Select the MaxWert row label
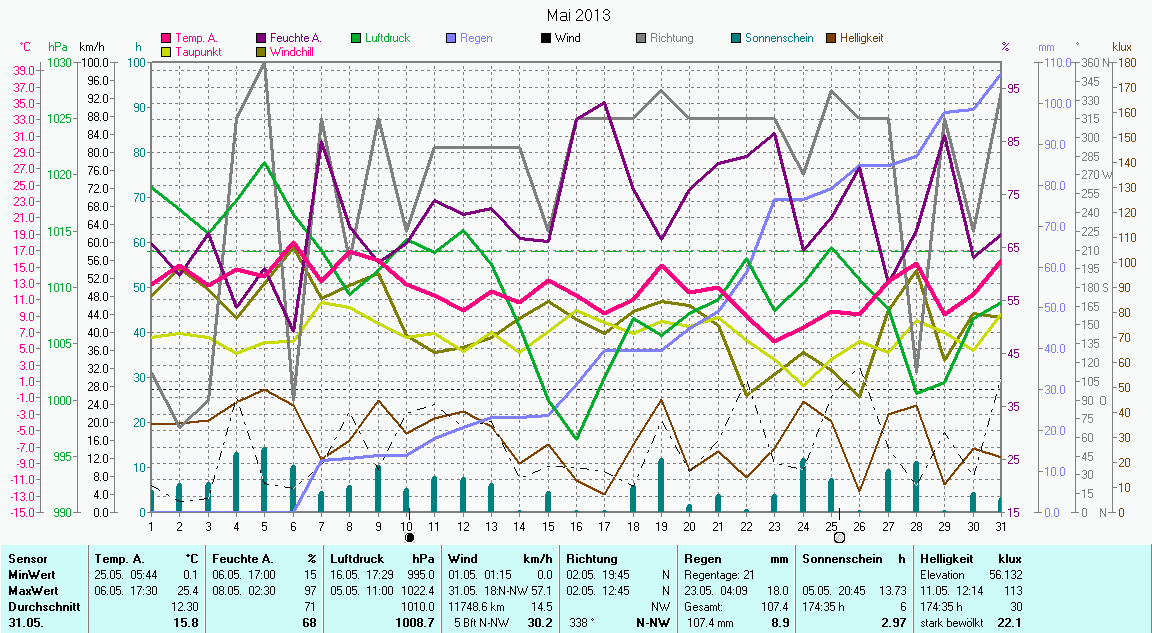Viewport: 1152px width, 633px height. pyautogui.click(x=32, y=591)
